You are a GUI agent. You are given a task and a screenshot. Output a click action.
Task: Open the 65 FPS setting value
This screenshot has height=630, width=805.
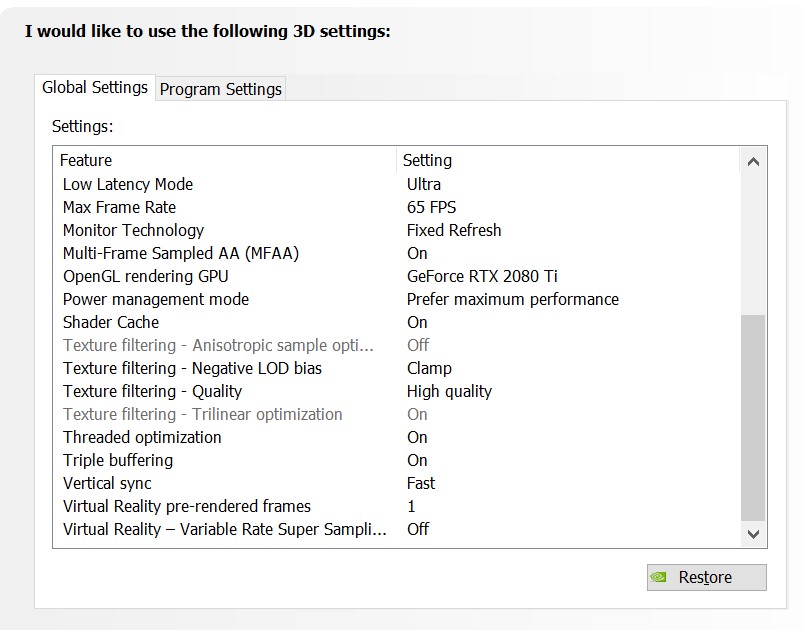click(431, 207)
